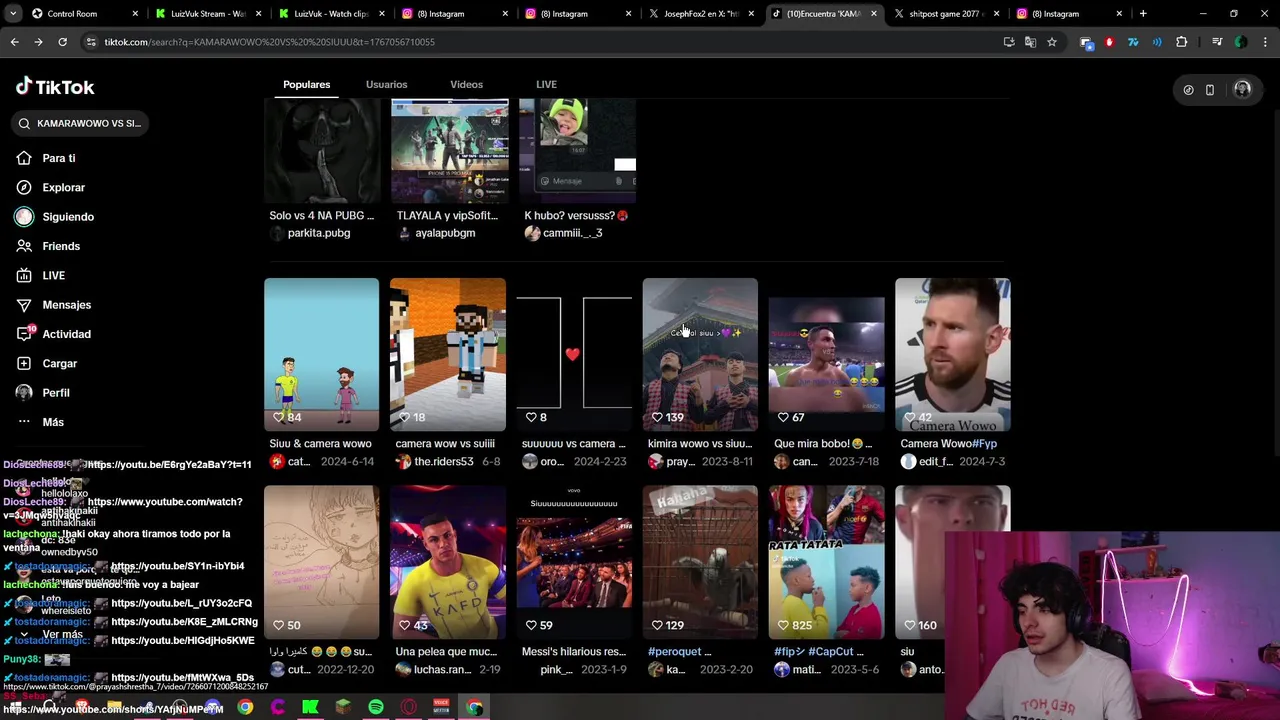Screen dimensions: 1280x720
Task: Open Messi's hilarious re... video
Action: coord(574,562)
